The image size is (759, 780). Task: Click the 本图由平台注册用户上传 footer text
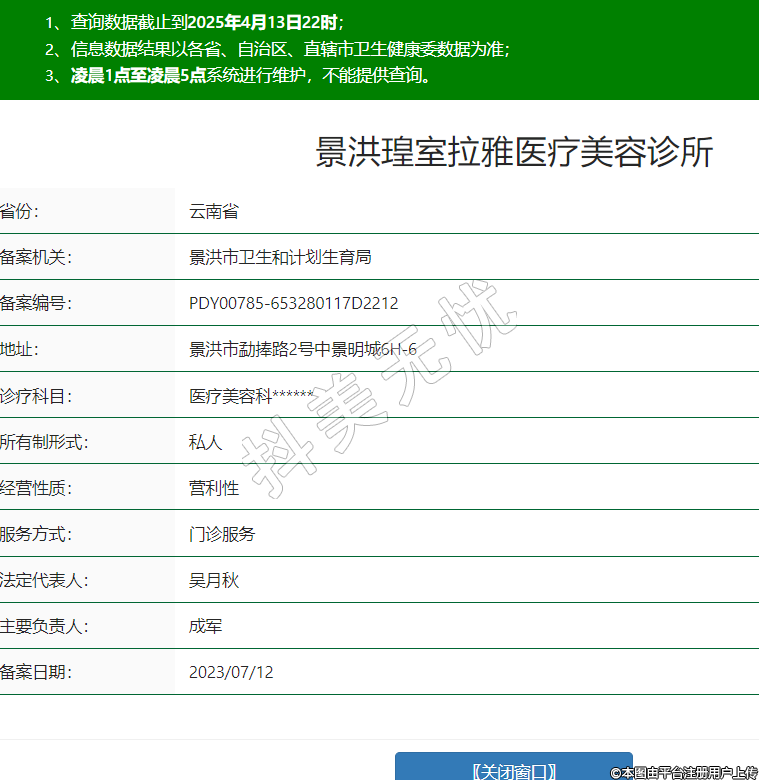click(x=684, y=772)
